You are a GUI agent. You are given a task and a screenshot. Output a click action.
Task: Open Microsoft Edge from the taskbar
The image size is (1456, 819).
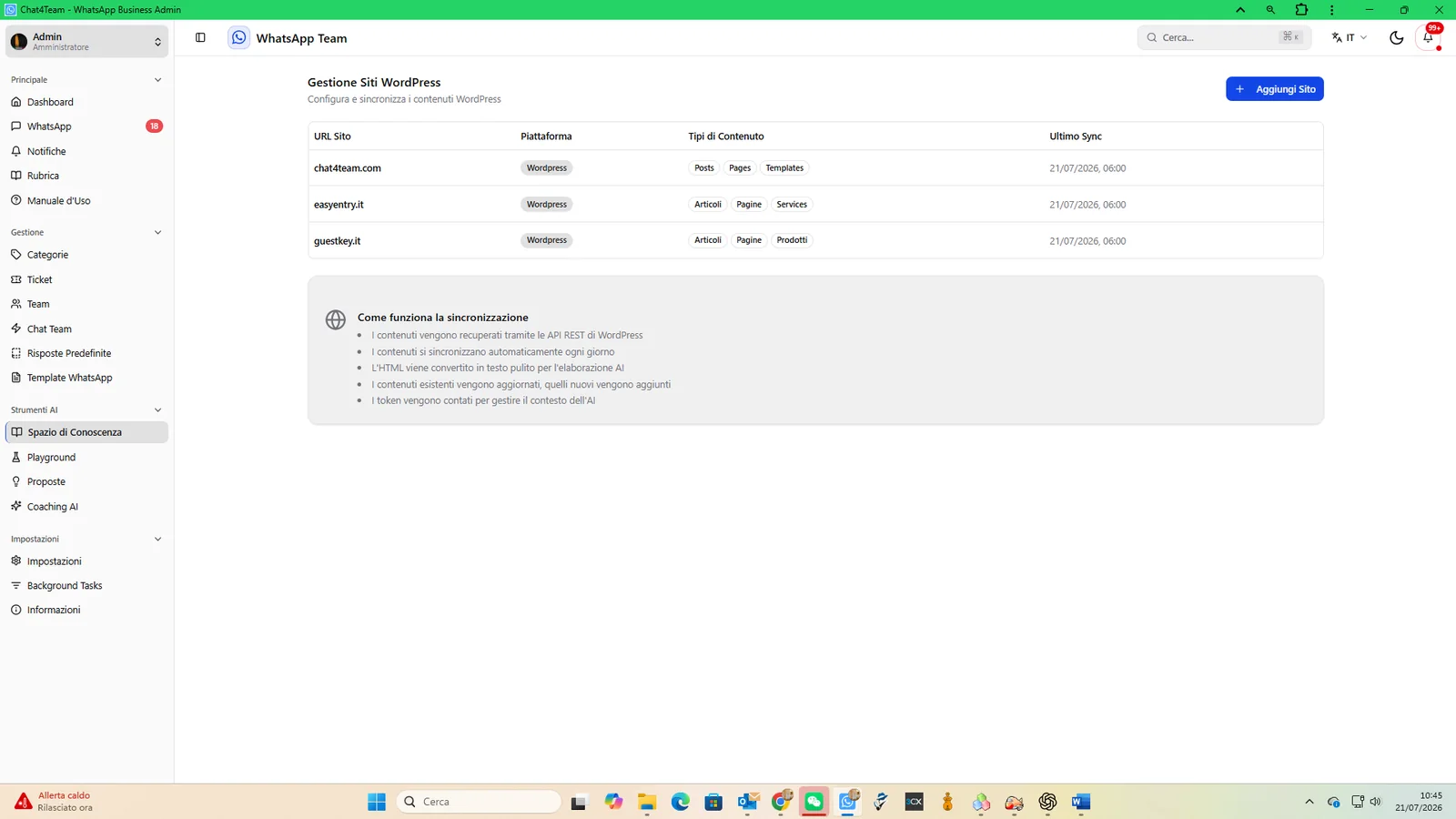pyautogui.click(x=681, y=802)
